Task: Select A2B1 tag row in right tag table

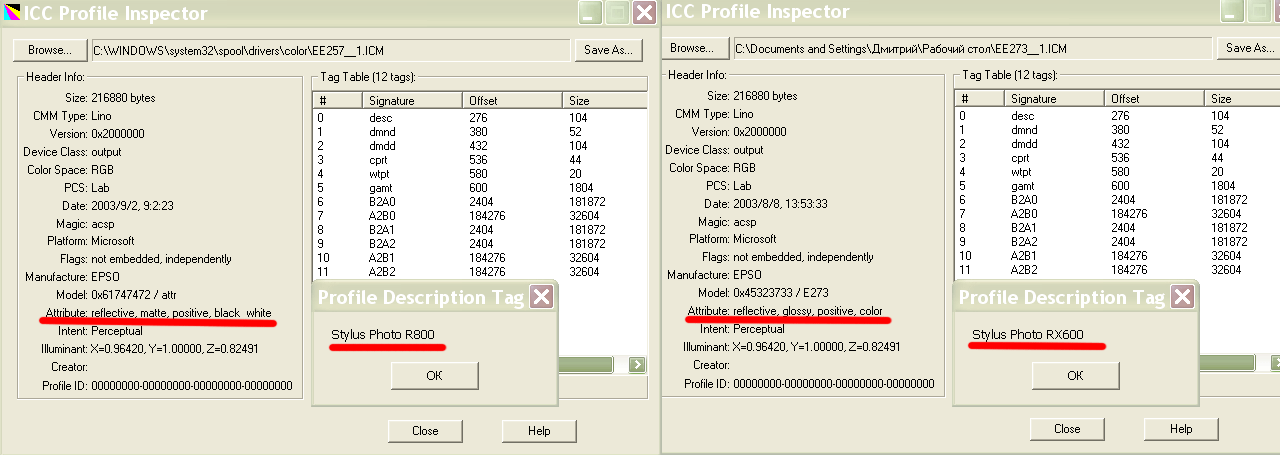Action: click(1118, 255)
